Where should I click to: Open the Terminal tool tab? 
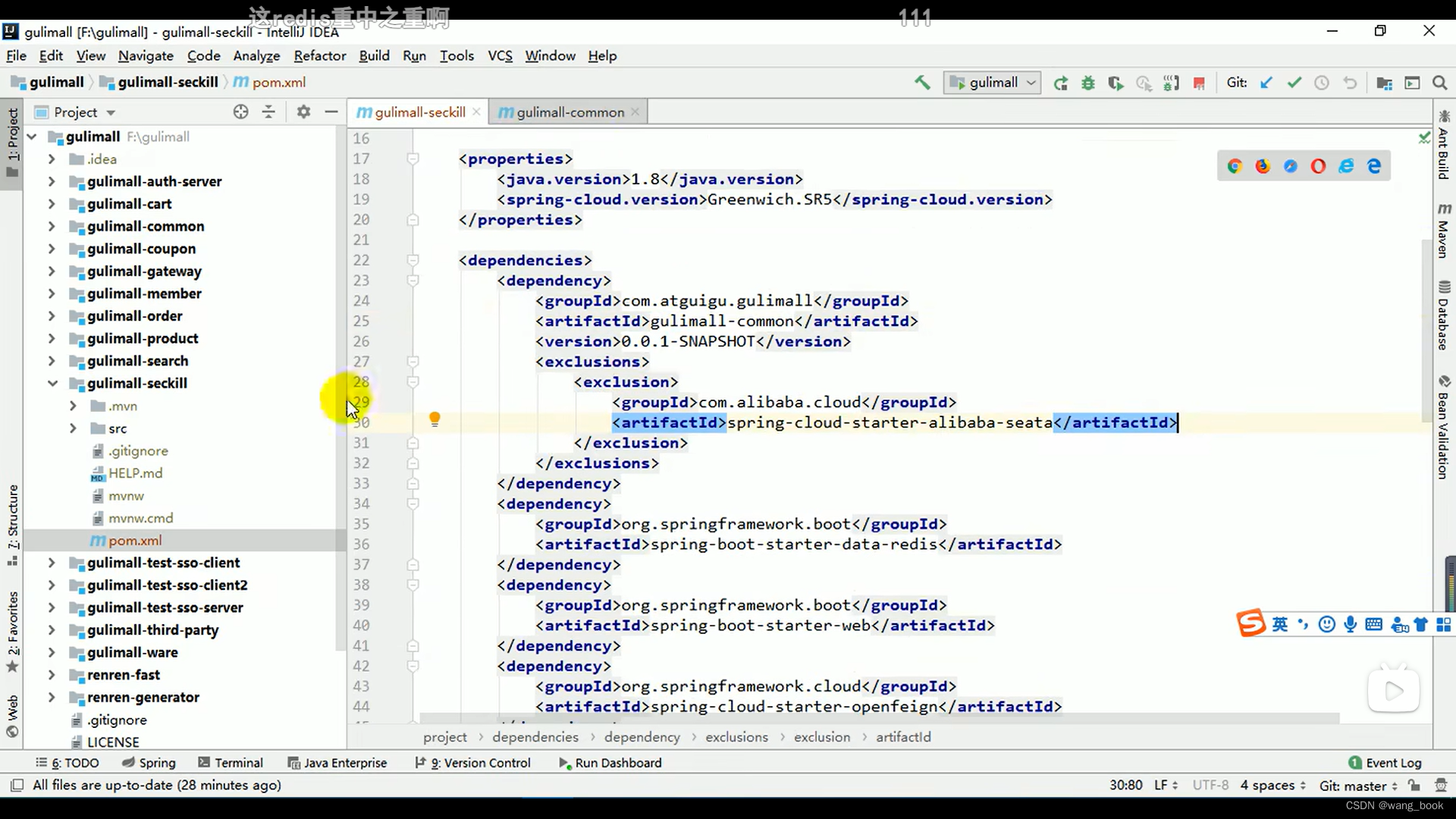coord(231,763)
